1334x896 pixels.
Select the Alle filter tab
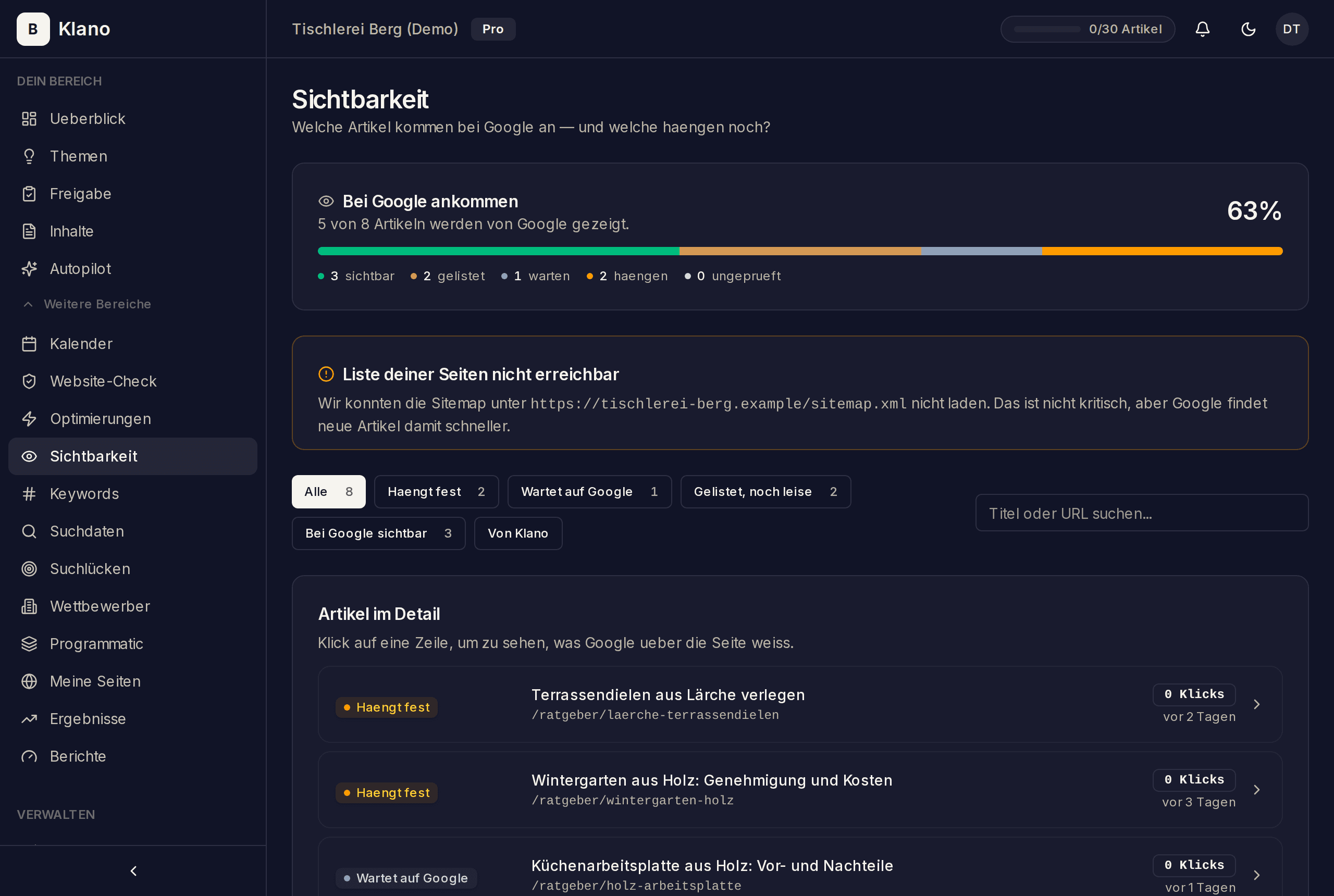[329, 492]
